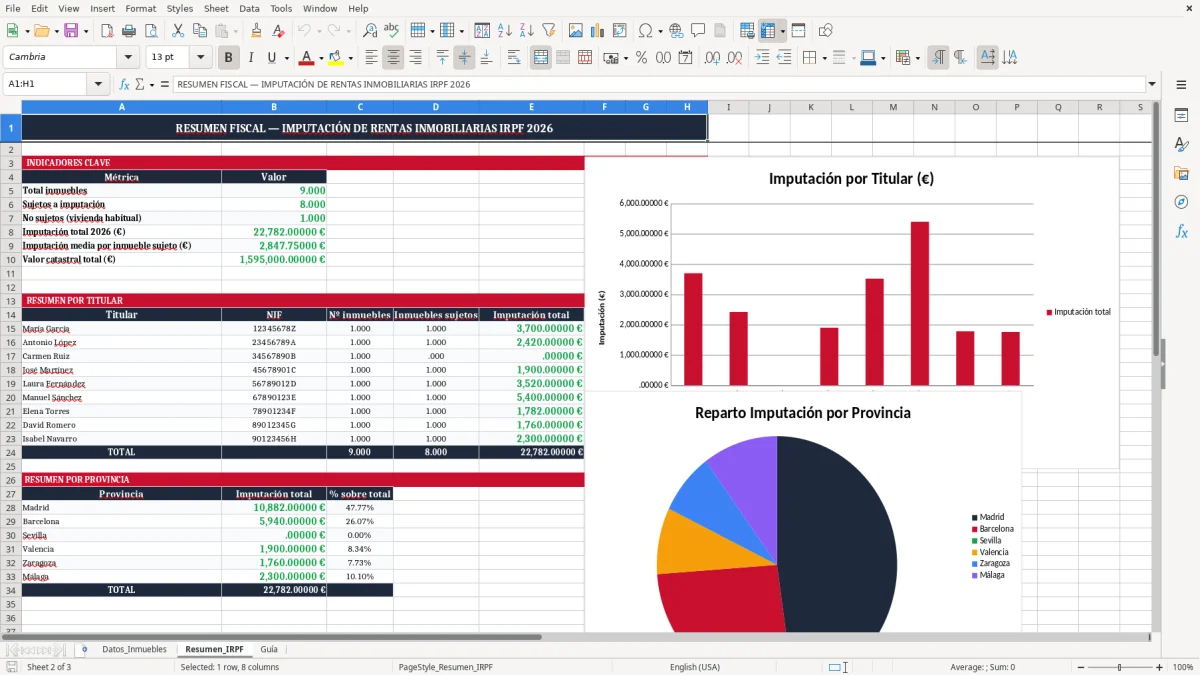The width and height of the screenshot is (1200, 675).
Task: Format cells as percent
Action: click(641, 58)
